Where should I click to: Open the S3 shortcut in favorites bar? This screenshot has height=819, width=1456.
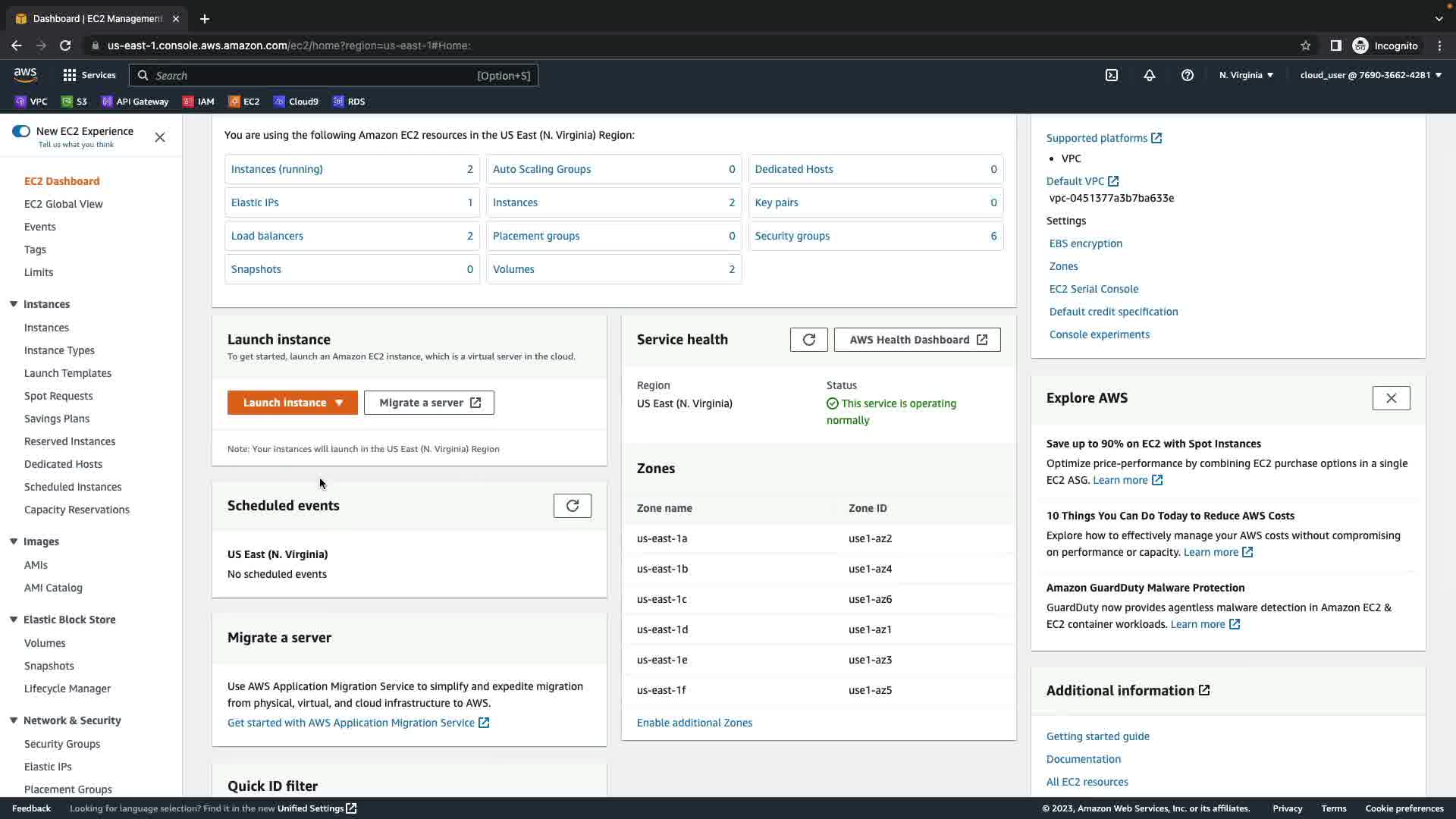[x=74, y=102]
